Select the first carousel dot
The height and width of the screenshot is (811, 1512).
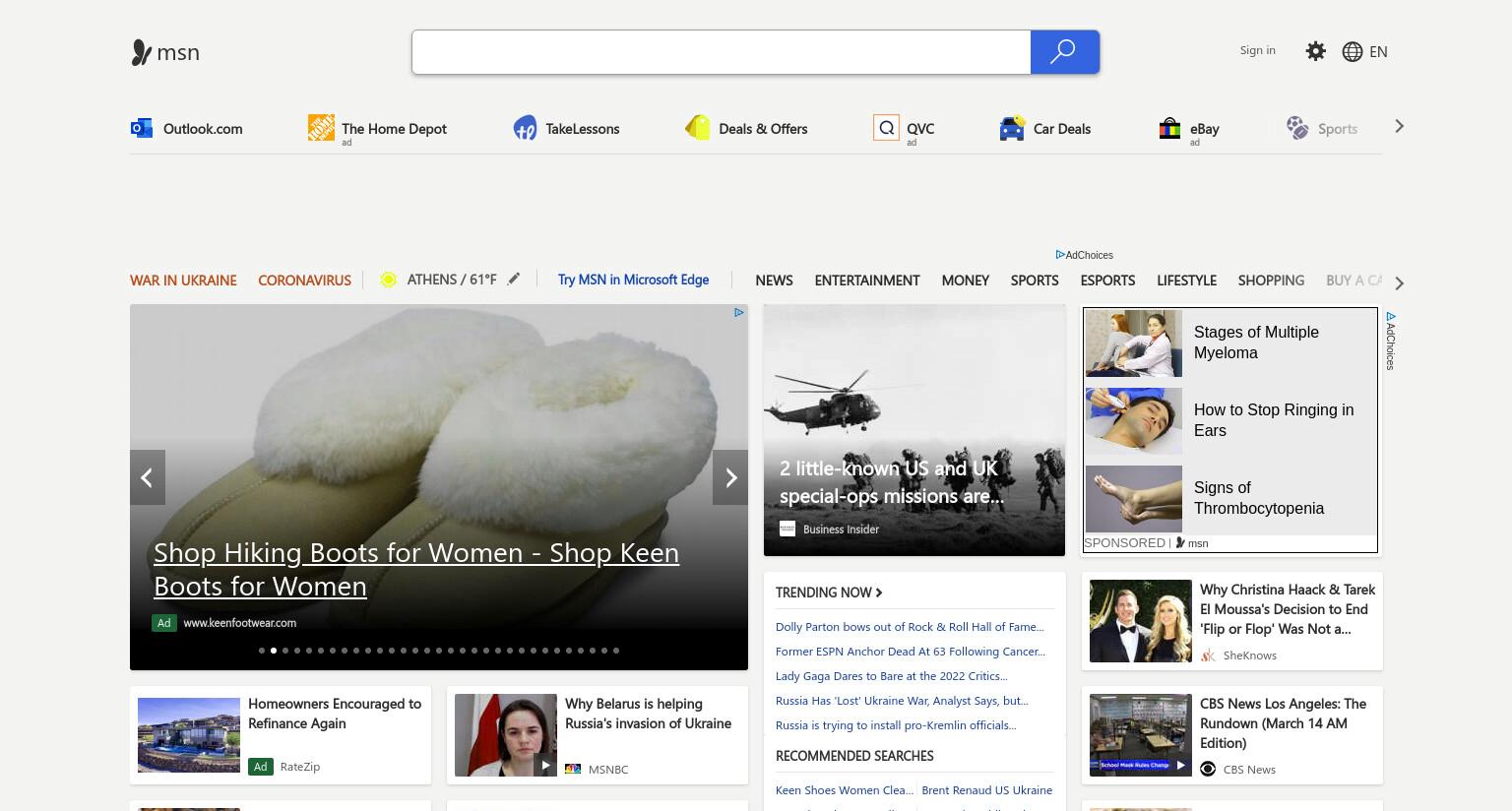(262, 651)
